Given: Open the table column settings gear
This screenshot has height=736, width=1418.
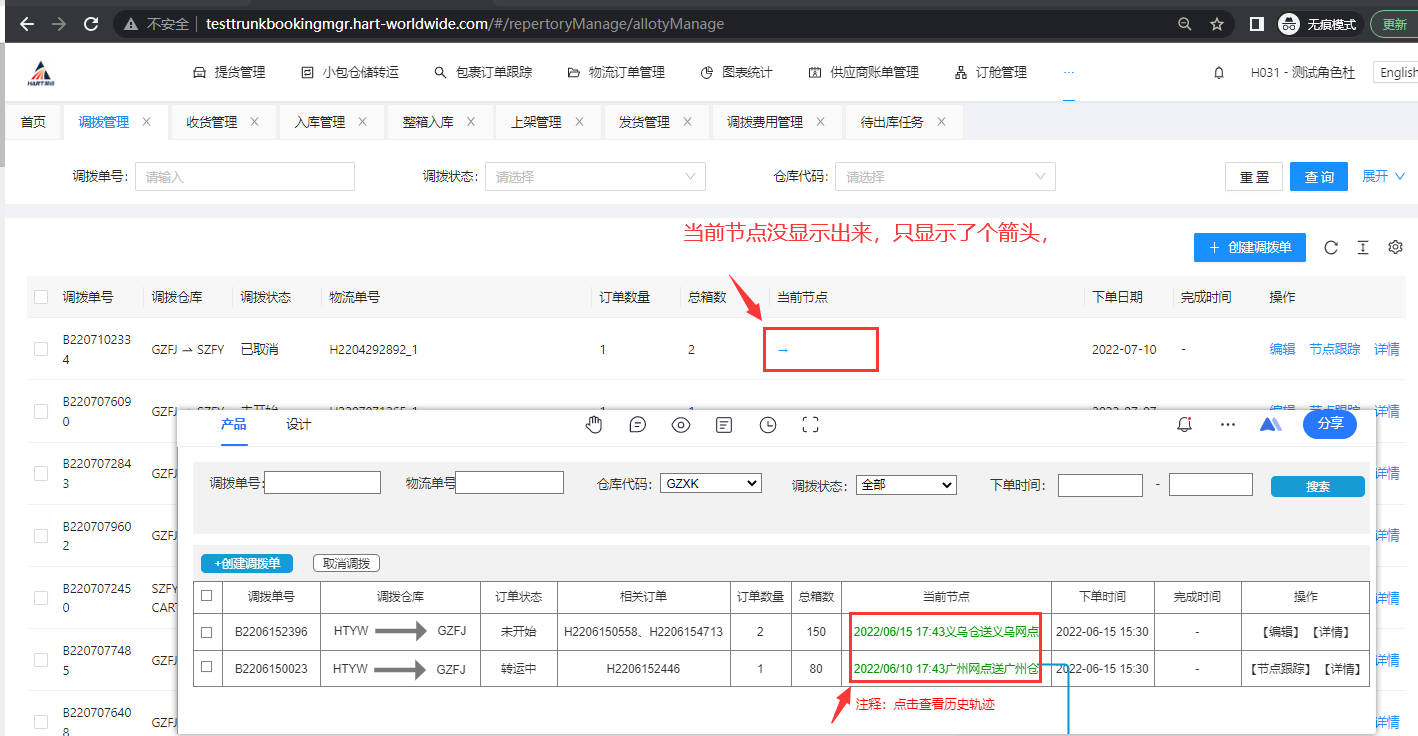Looking at the screenshot, I should (1395, 248).
